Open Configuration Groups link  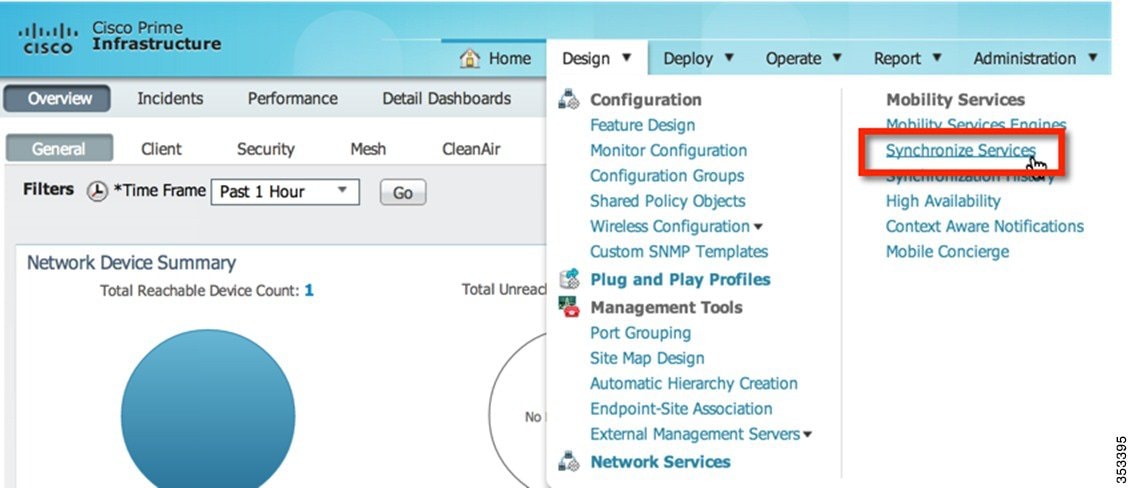point(667,176)
